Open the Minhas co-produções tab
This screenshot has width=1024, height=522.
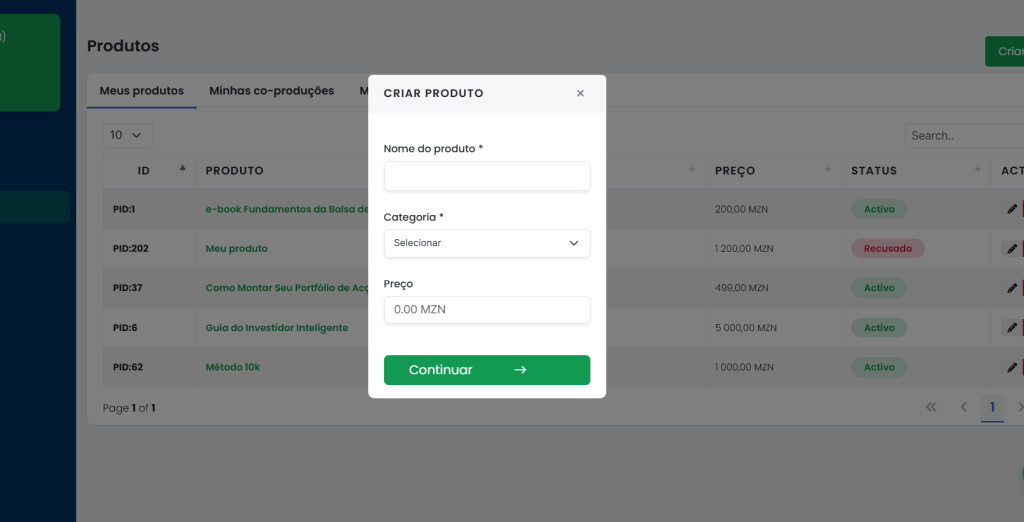pos(271,91)
